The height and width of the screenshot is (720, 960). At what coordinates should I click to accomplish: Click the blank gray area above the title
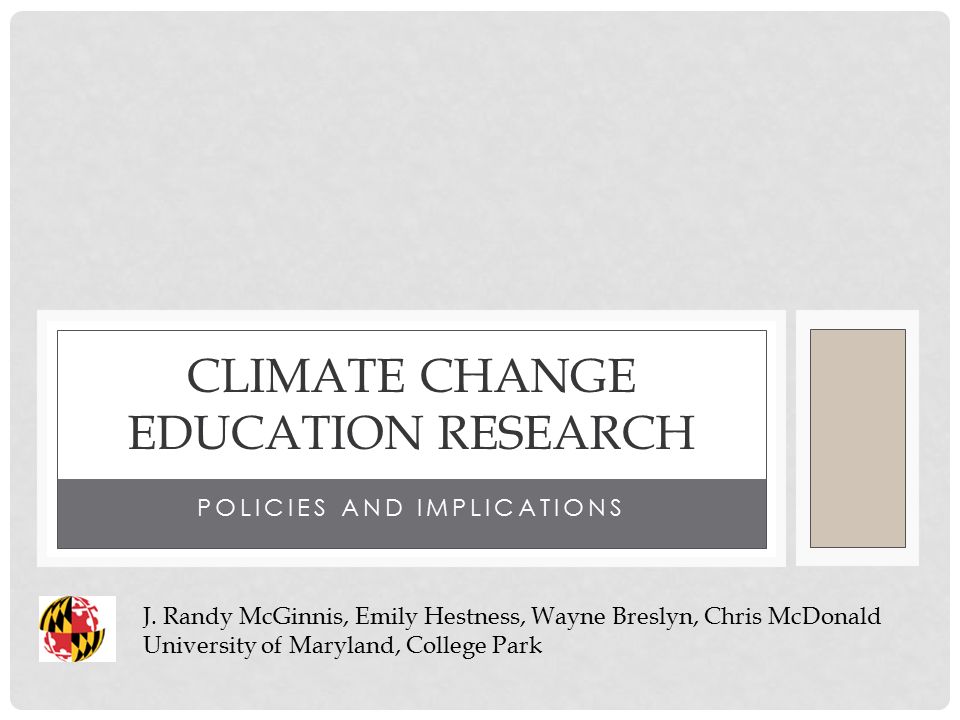[x=480, y=159]
